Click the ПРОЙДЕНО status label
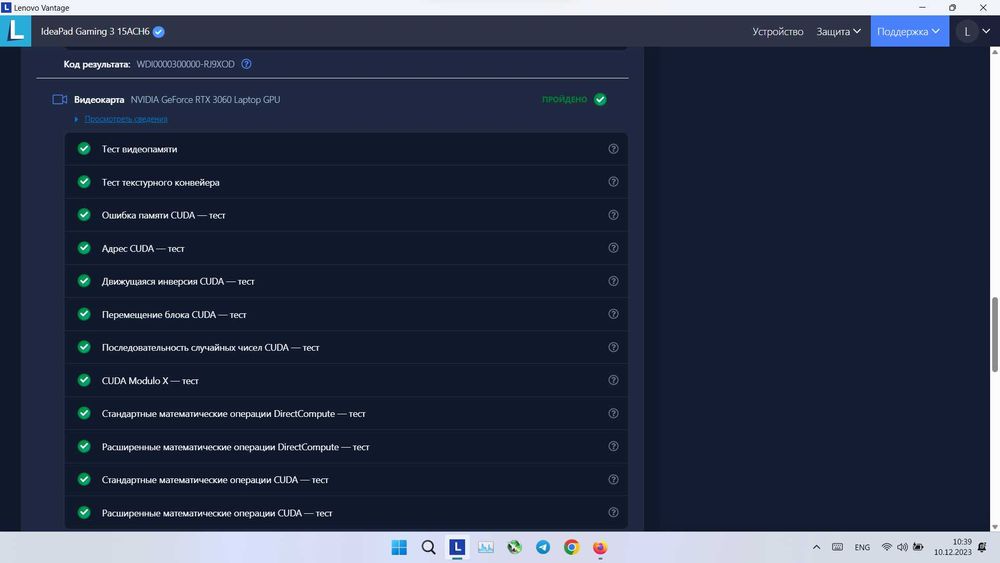Viewport: 1000px width, 563px height. click(x=564, y=99)
